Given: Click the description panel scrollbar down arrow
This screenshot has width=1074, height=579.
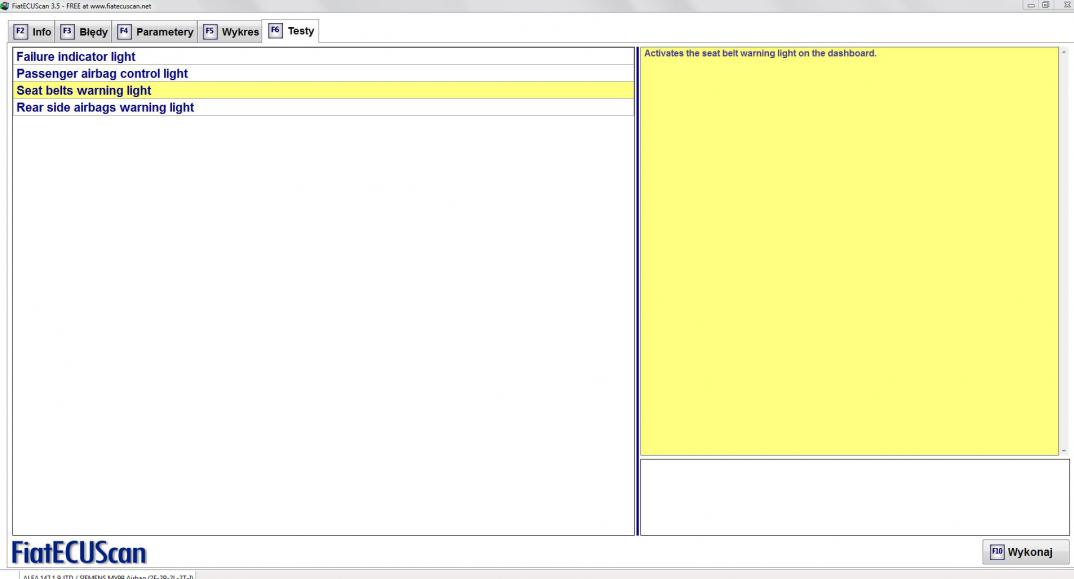Looking at the screenshot, I should coord(1064,451).
